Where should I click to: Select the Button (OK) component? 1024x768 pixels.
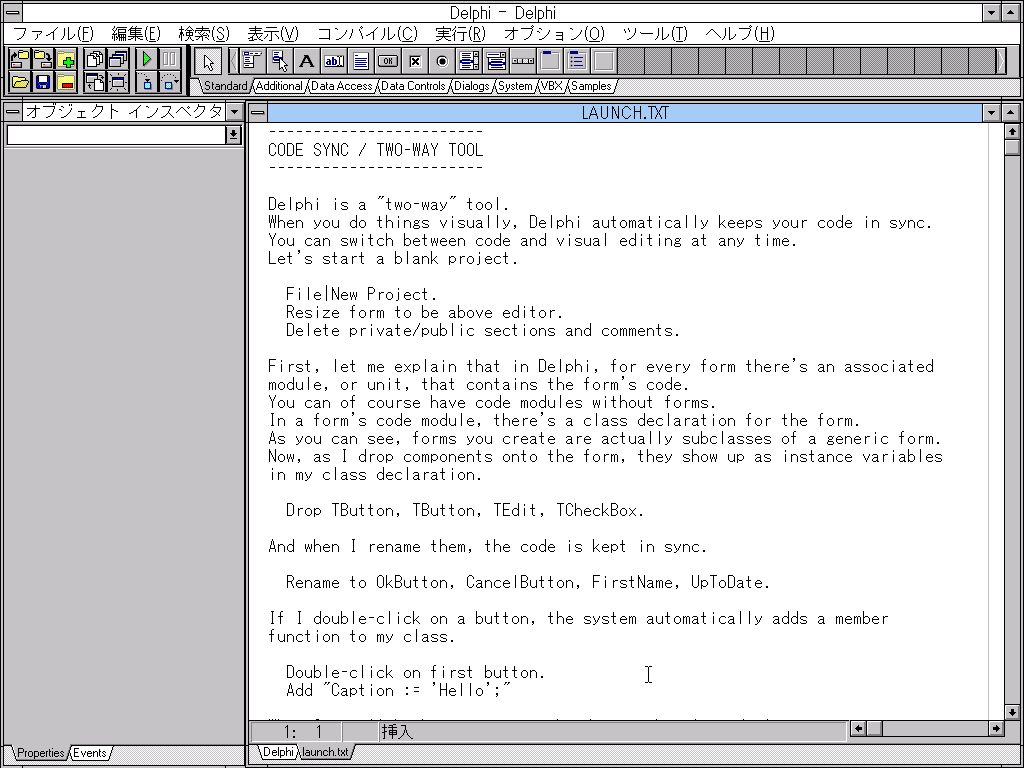(x=388, y=61)
